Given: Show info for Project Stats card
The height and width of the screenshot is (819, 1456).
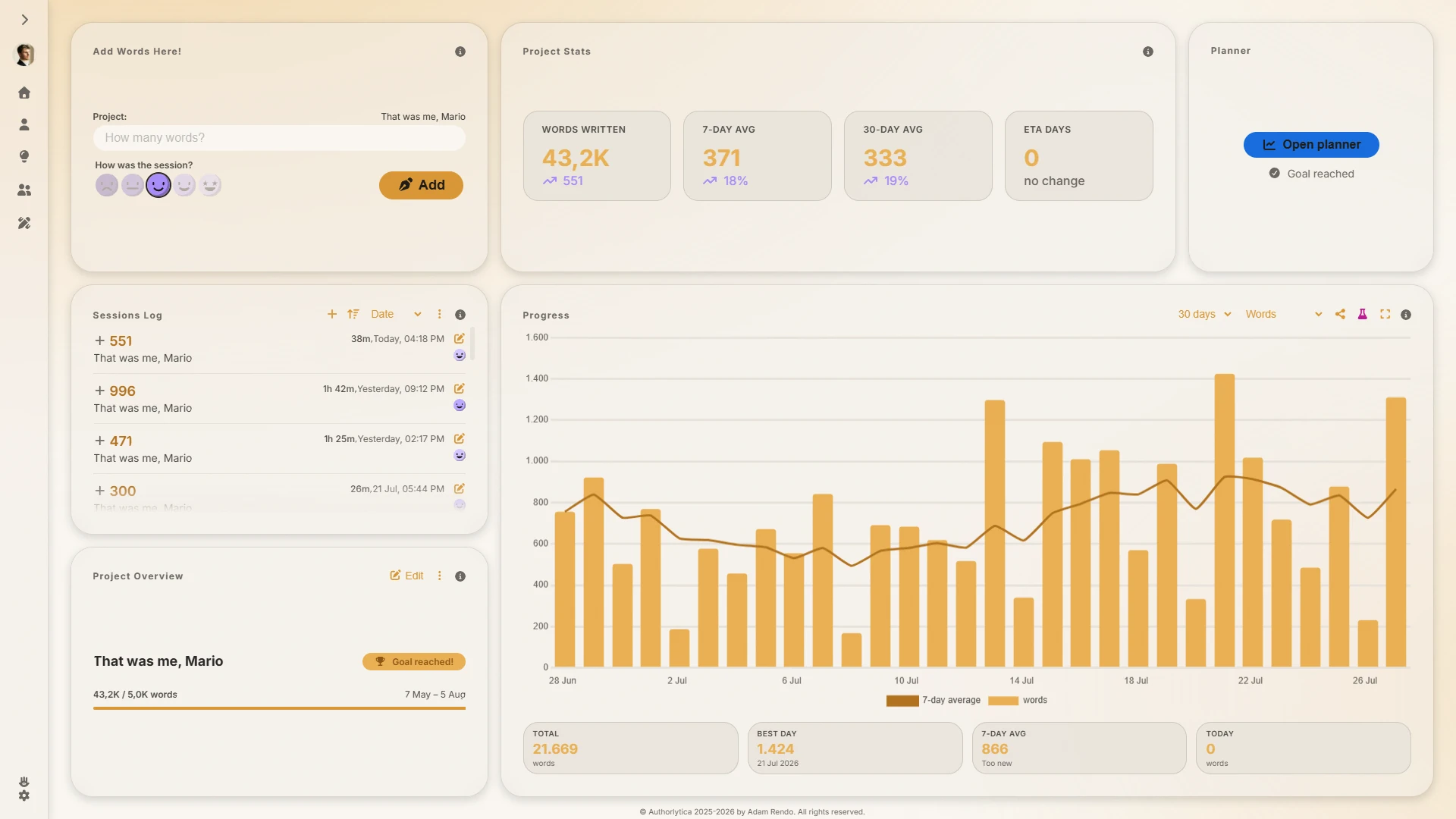Looking at the screenshot, I should (x=1148, y=52).
